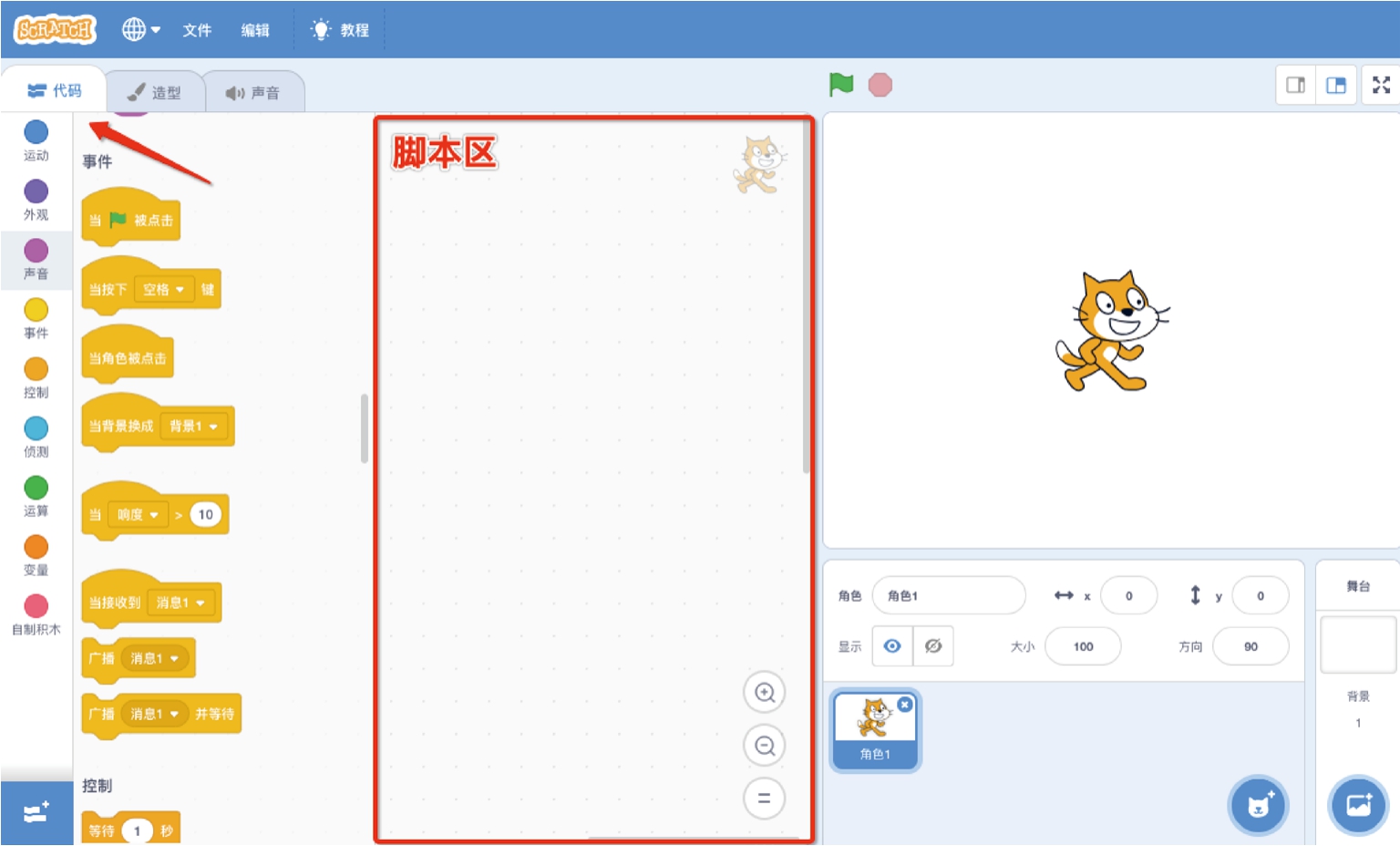Click the 控制 palette heading
The image size is (1400, 846).
click(98, 785)
